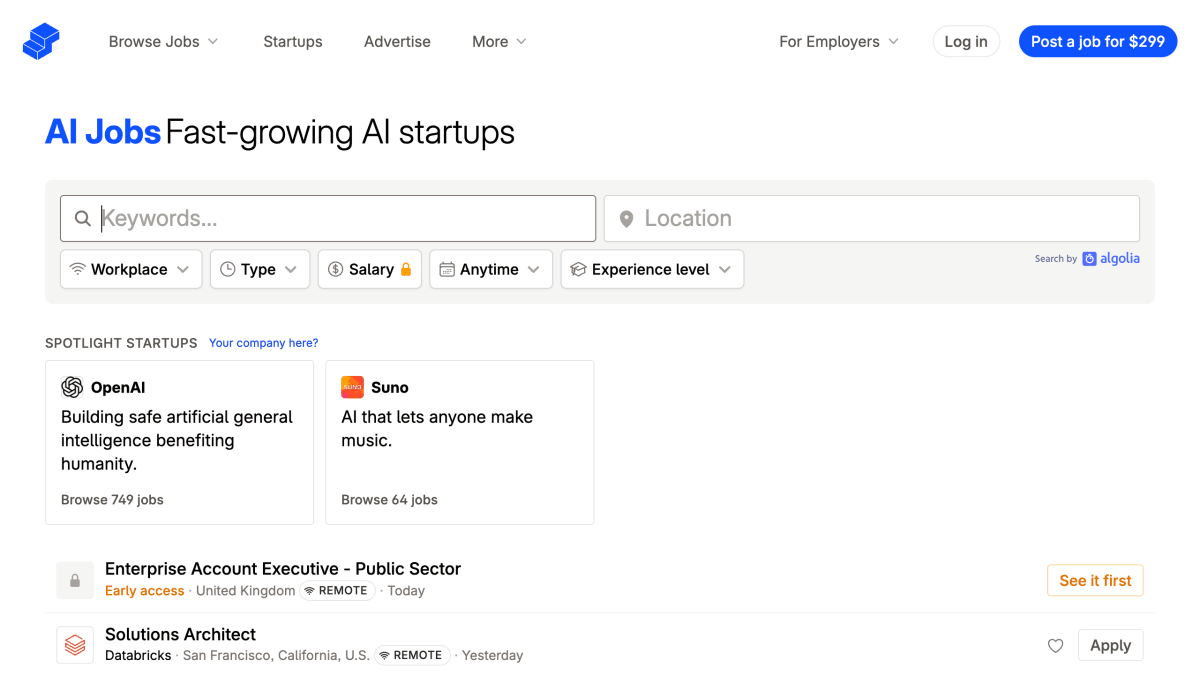1200x675 pixels.
Task: Focus the Keywords search field
Action: (328, 218)
